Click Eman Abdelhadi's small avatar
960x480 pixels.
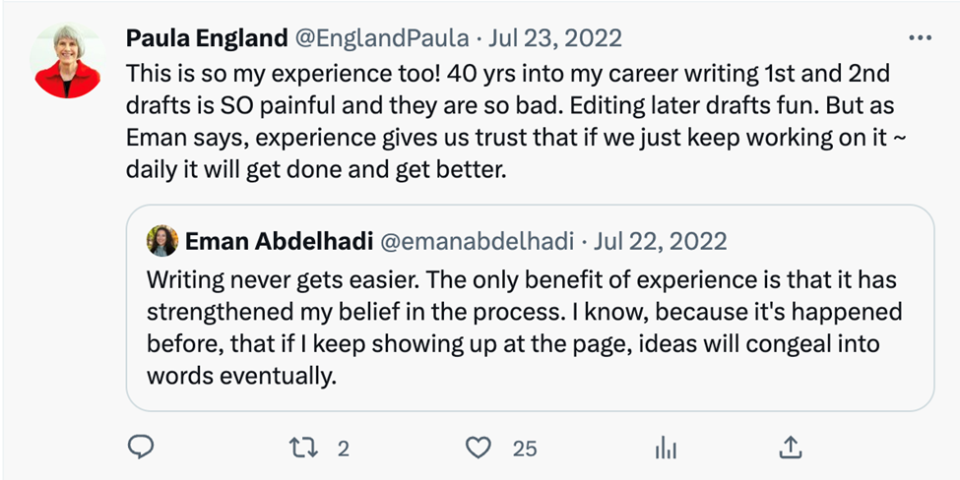(162, 241)
